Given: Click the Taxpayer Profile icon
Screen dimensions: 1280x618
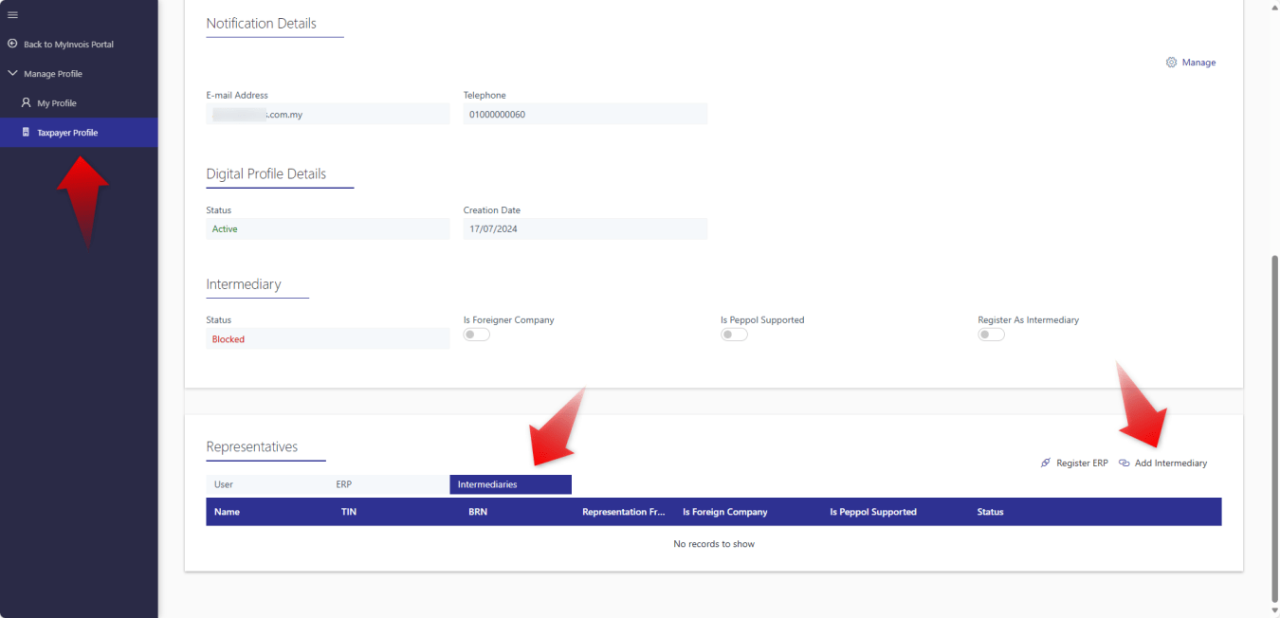Looking at the screenshot, I should click(x=27, y=132).
